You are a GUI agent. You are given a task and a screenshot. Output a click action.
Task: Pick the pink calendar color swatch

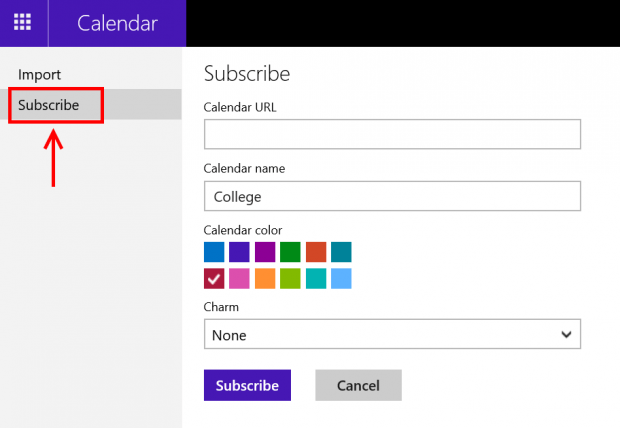pyautogui.click(x=239, y=278)
